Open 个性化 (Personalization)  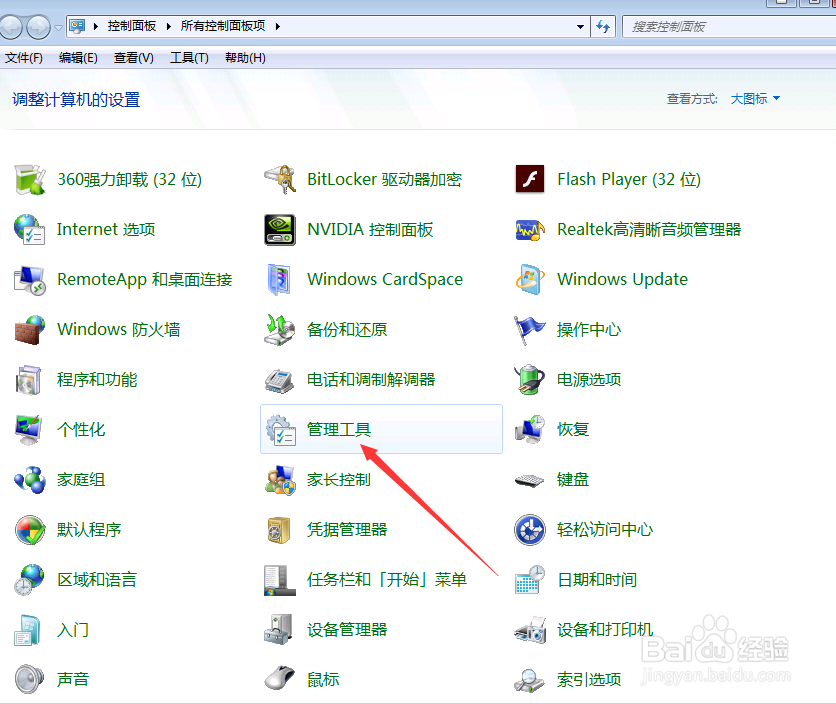81,429
